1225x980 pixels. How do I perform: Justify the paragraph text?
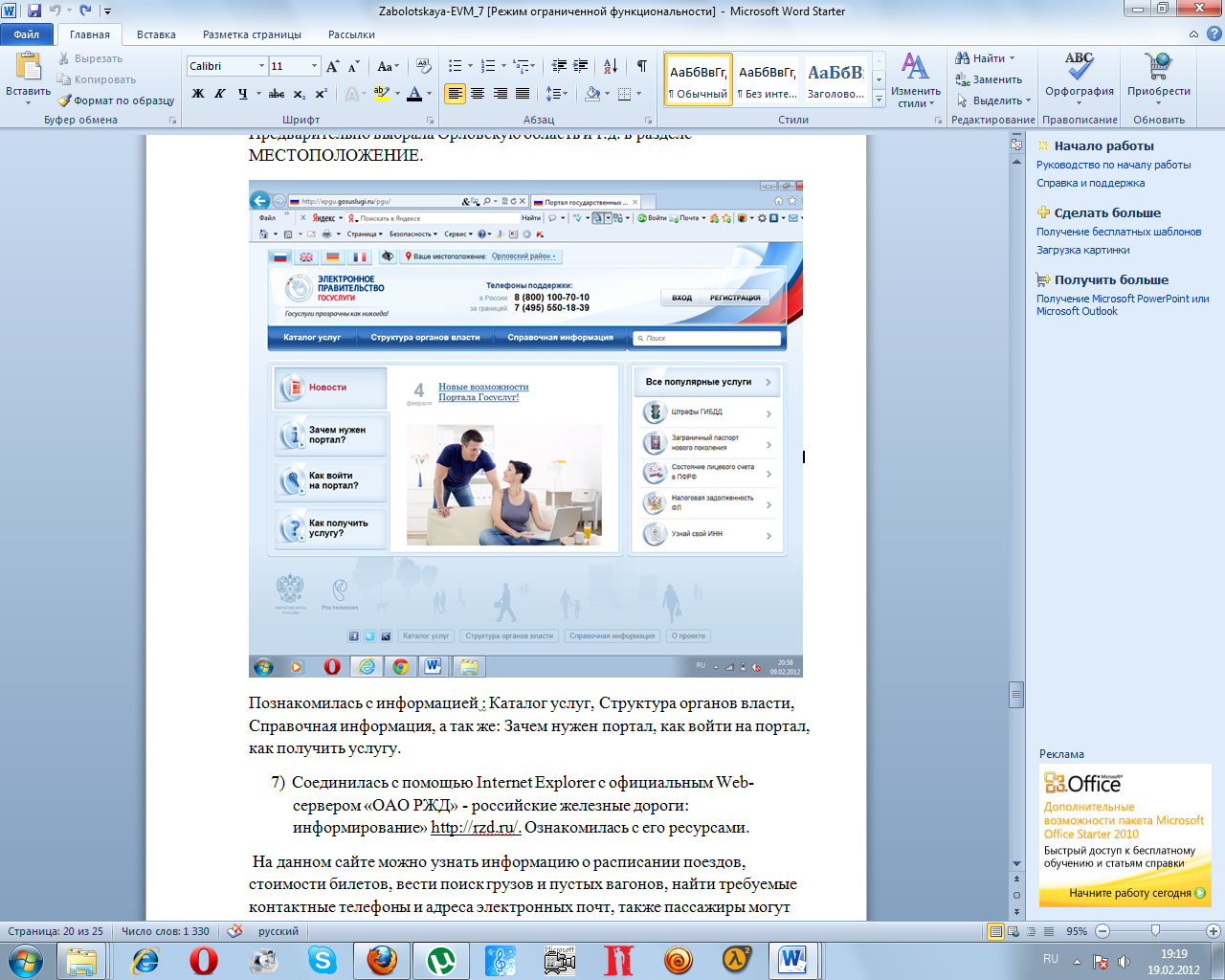pyautogui.click(x=523, y=94)
